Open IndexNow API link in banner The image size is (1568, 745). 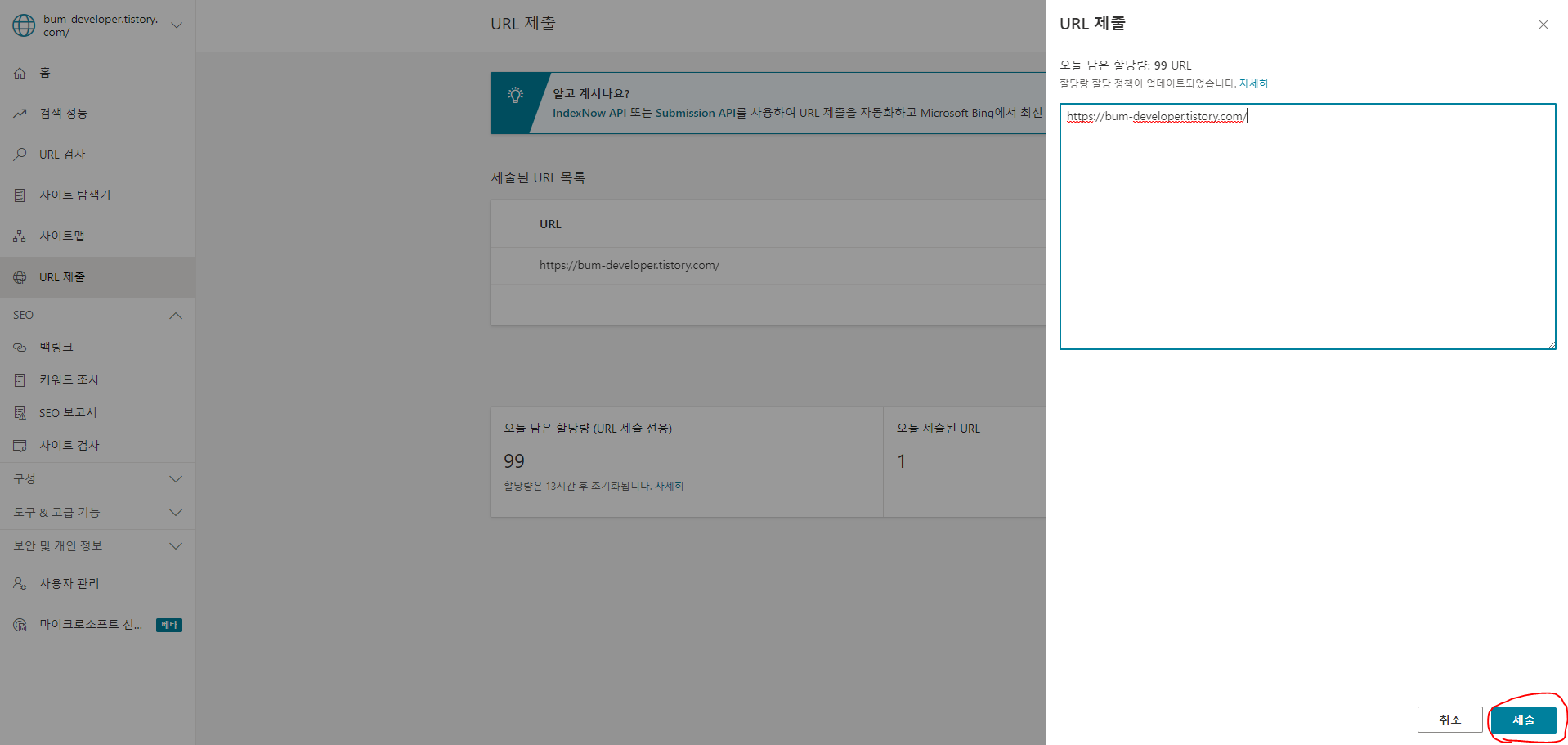coord(589,113)
